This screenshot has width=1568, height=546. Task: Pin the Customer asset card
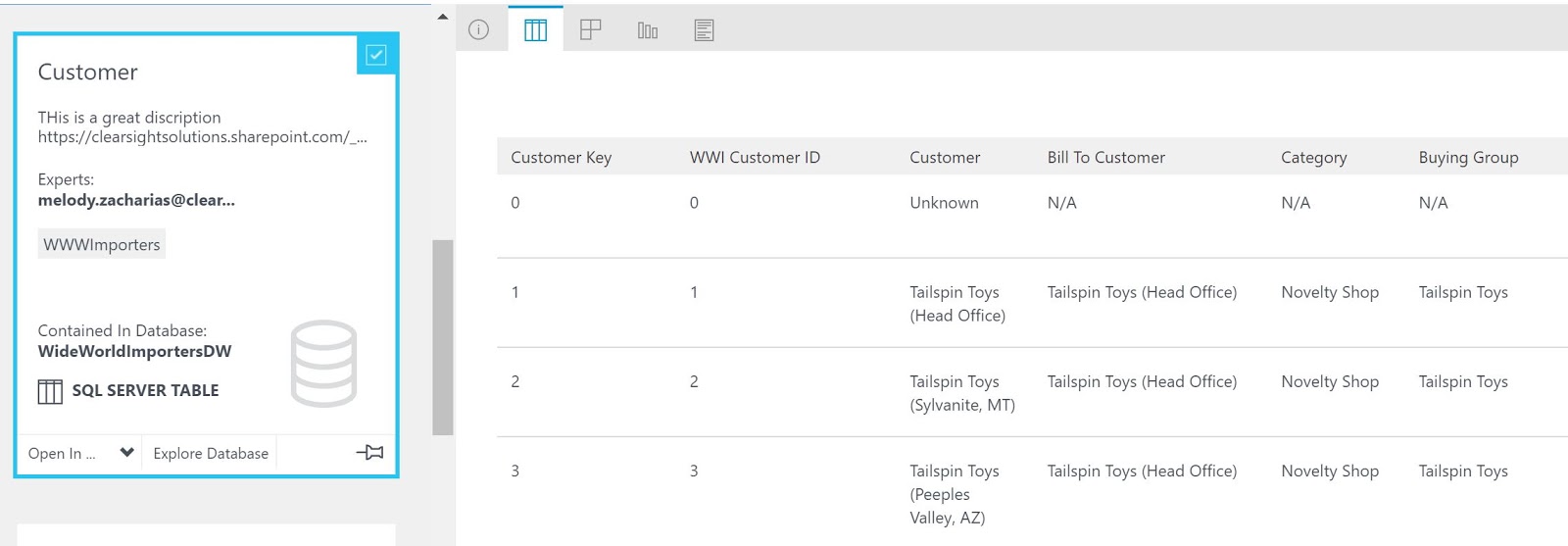click(369, 452)
